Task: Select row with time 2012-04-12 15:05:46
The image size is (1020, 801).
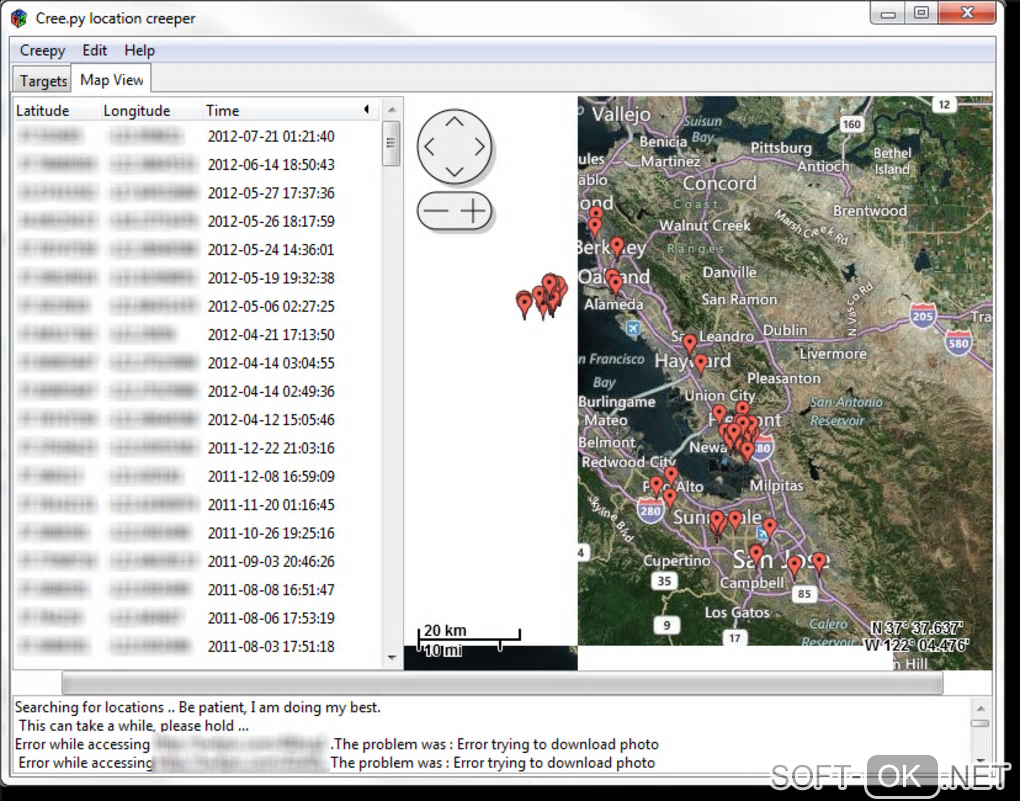Action: [x=197, y=420]
